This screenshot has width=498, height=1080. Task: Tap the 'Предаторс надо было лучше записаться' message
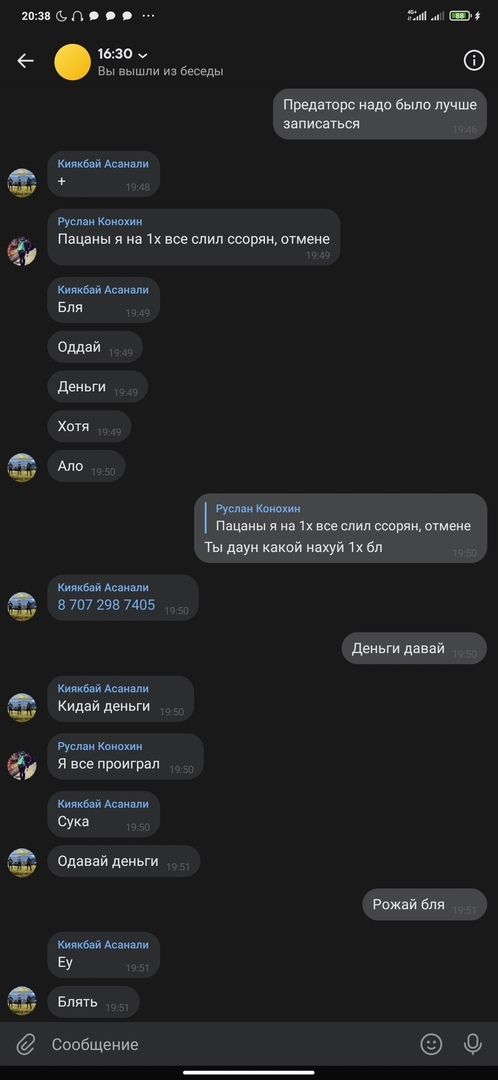380,114
